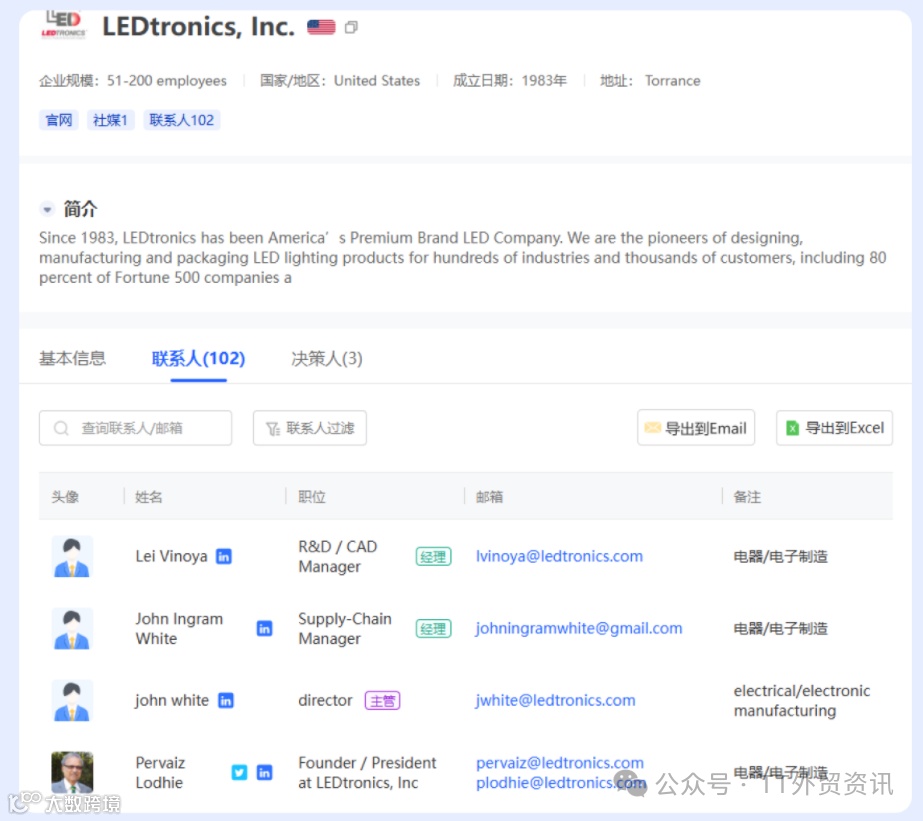Click pervaiz@ledtronics.com email link
The height and width of the screenshot is (821, 923).
[560, 763]
